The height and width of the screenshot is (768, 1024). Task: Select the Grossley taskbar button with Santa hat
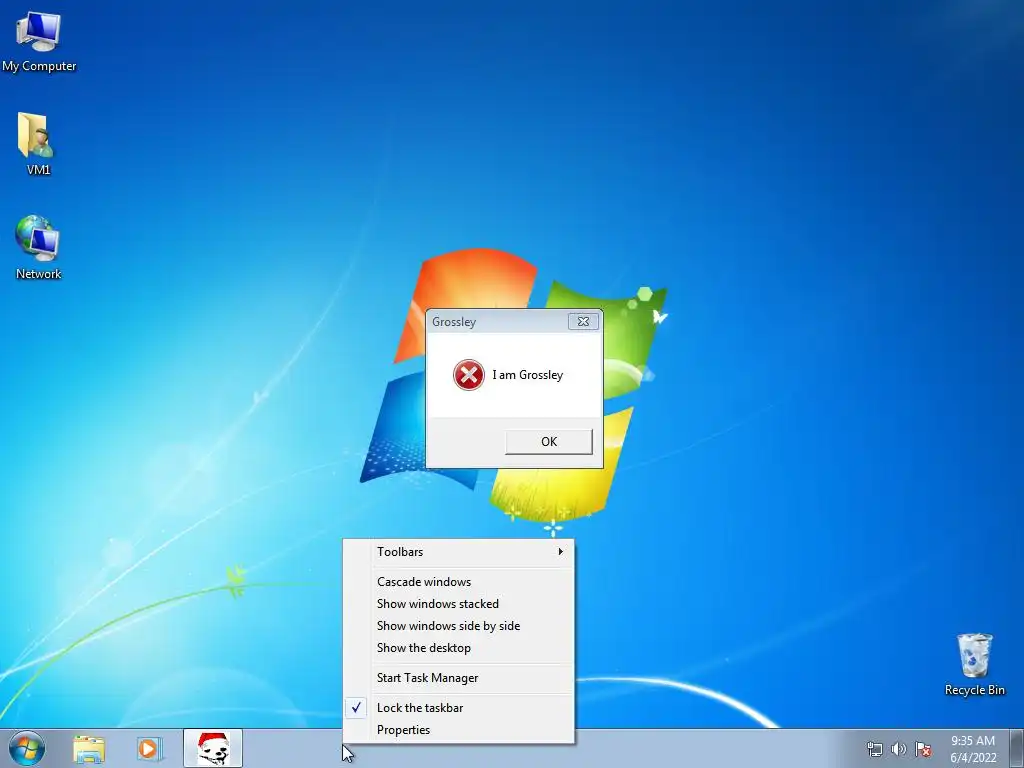point(213,748)
